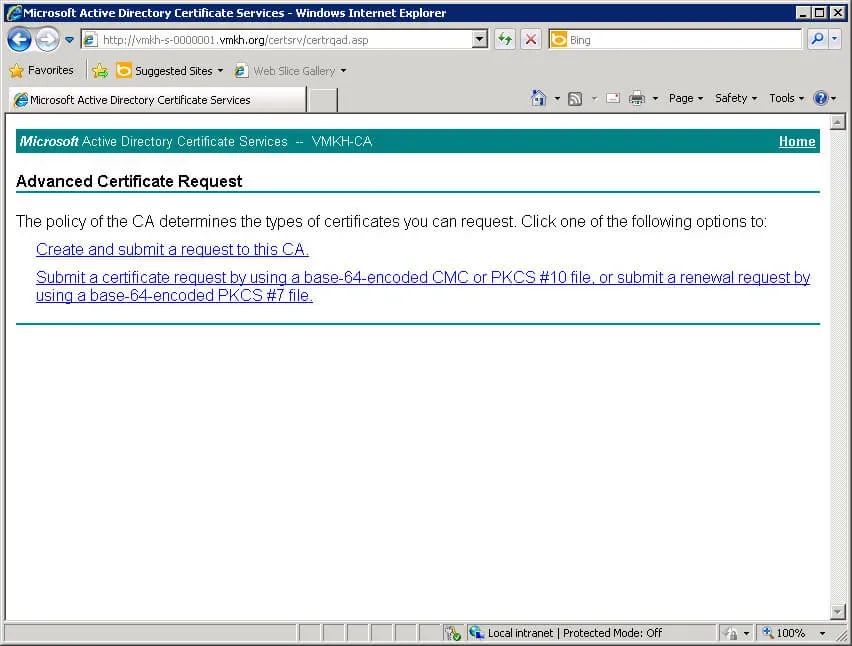Click the red Stop loading icon
852x646 pixels.
point(531,40)
